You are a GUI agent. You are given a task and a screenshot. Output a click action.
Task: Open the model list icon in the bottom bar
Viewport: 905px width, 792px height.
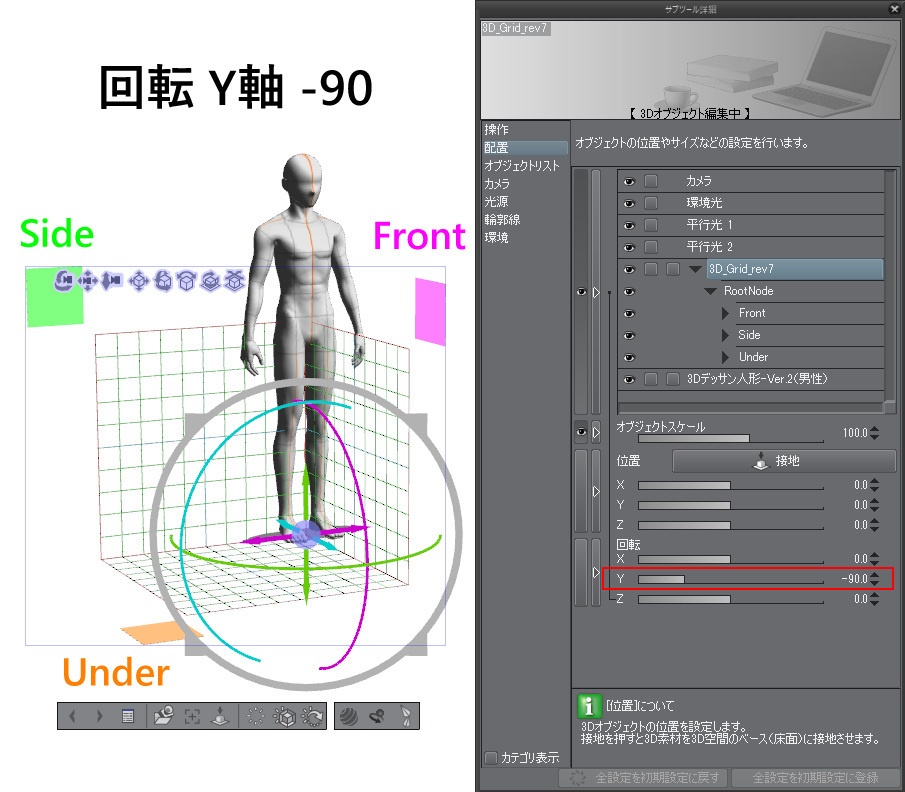(128, 715)
